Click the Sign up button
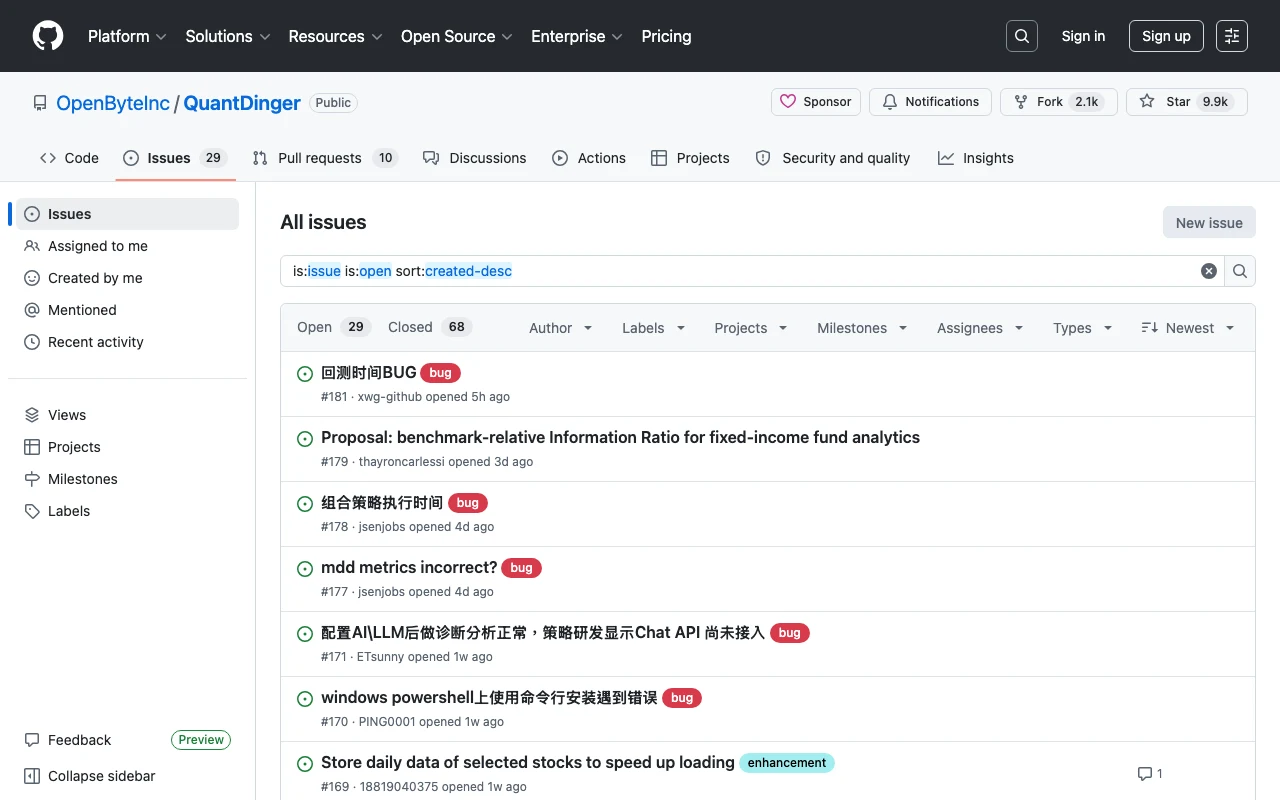This screenshot has height=800, width=1280. point(1166,36)
